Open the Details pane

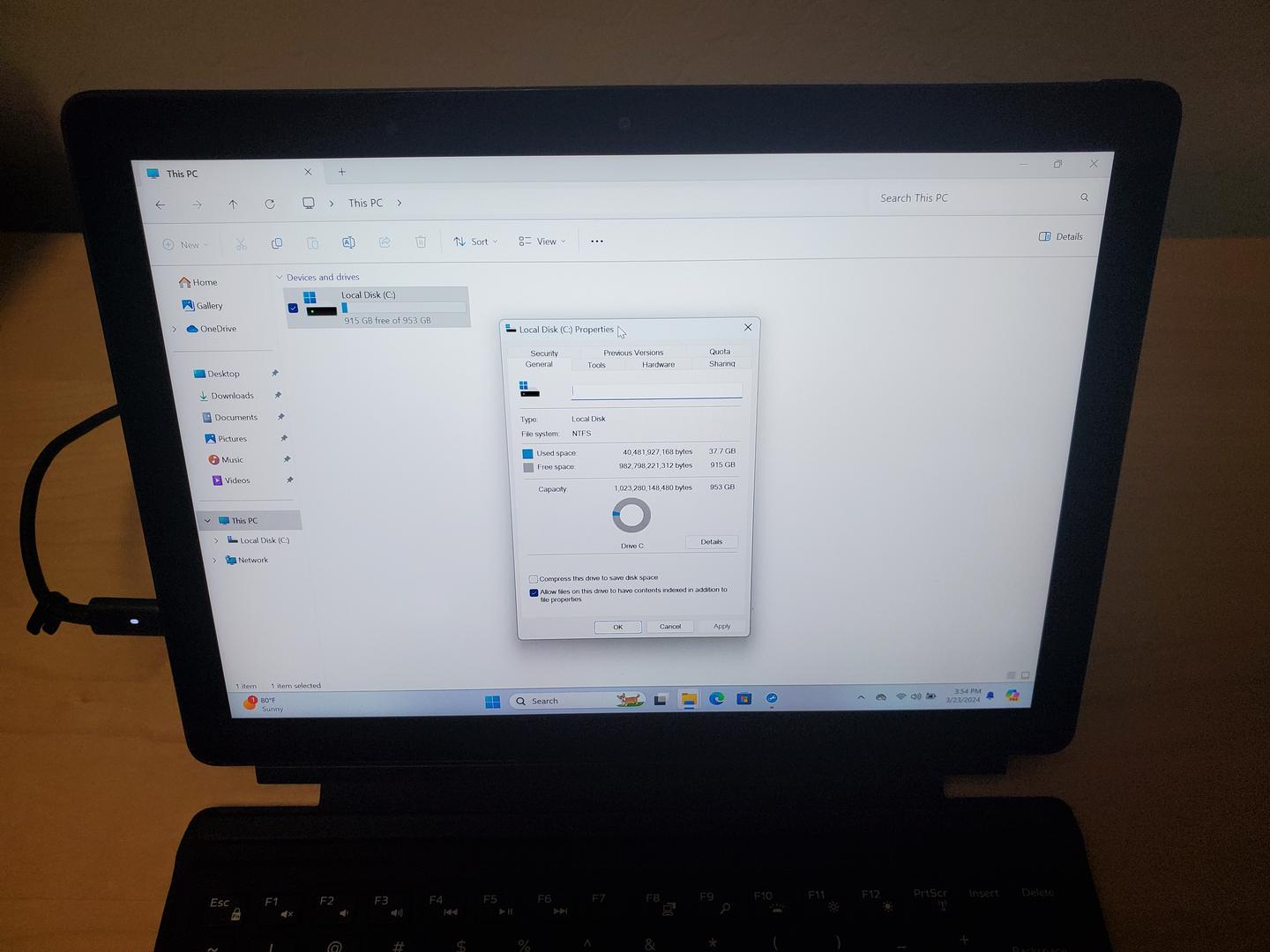(x=1060, y=236)
